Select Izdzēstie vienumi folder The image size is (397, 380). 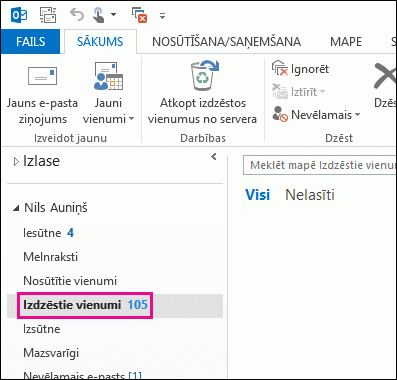point(115,305)
